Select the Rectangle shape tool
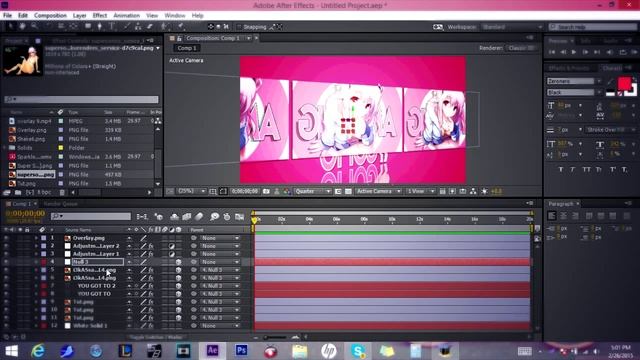The image size is (640, 360). [x=88, y=27]
